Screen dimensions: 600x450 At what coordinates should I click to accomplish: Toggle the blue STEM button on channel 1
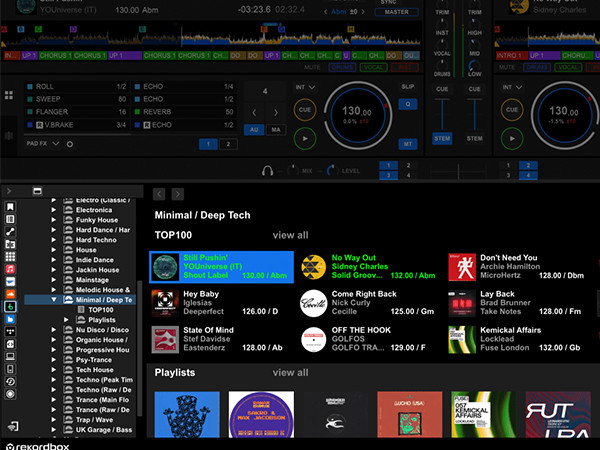[442, 139]
